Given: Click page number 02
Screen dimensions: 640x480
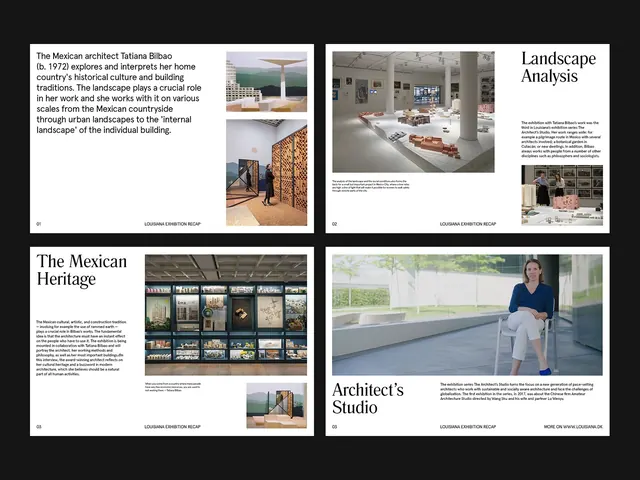Looking at the screenshot, I should (x=334, y=224).
